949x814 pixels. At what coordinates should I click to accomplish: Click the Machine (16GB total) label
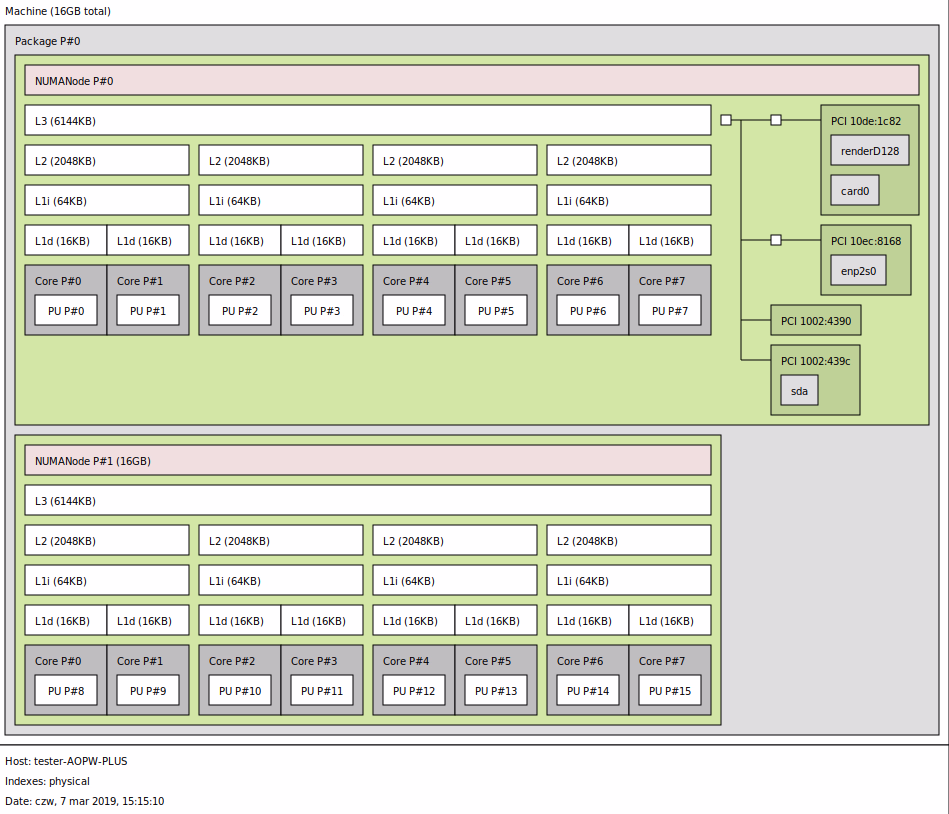tap(58, 11)
